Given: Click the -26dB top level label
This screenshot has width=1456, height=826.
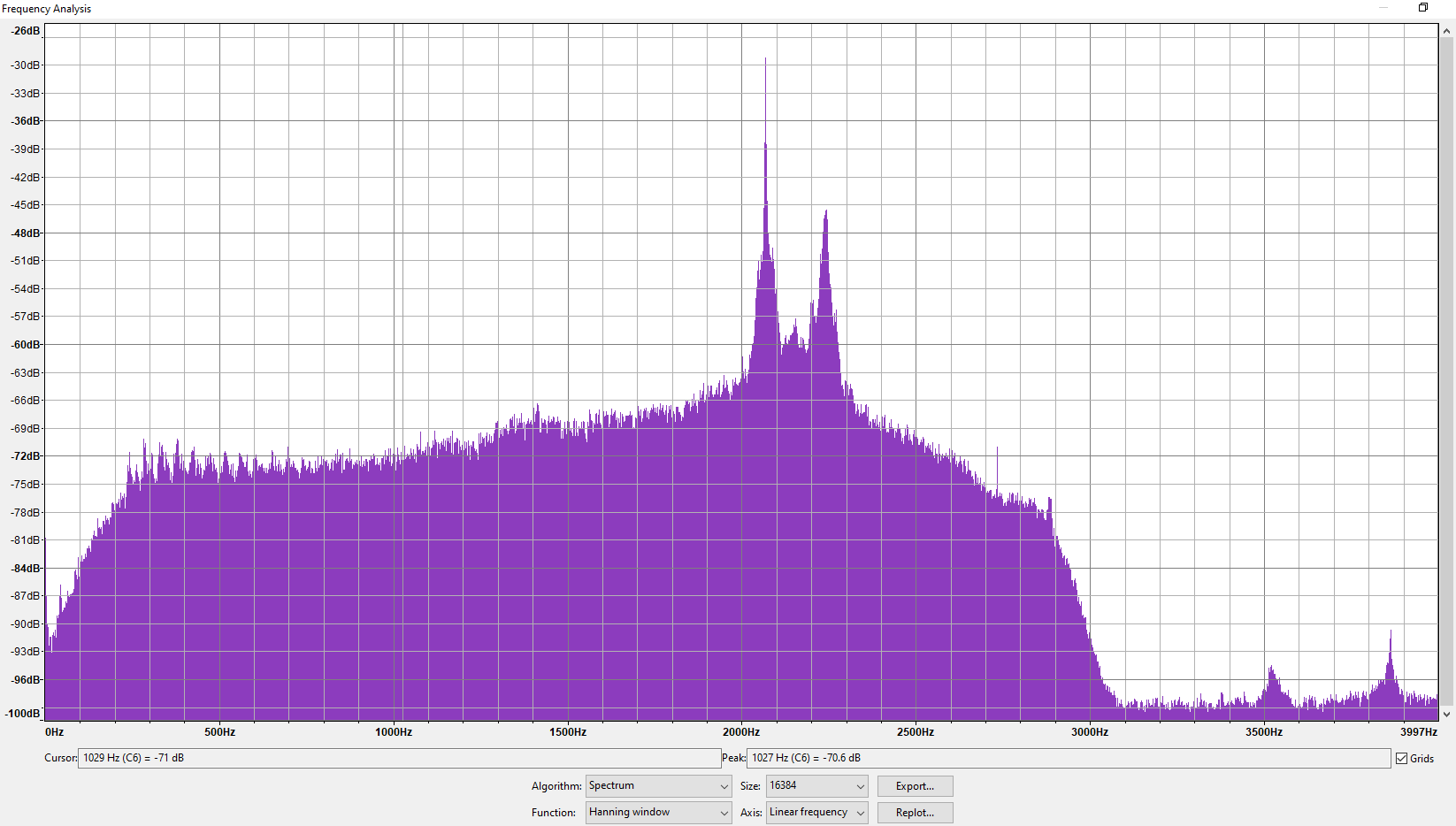Looking at the screenshot, I should coord(26,31).
